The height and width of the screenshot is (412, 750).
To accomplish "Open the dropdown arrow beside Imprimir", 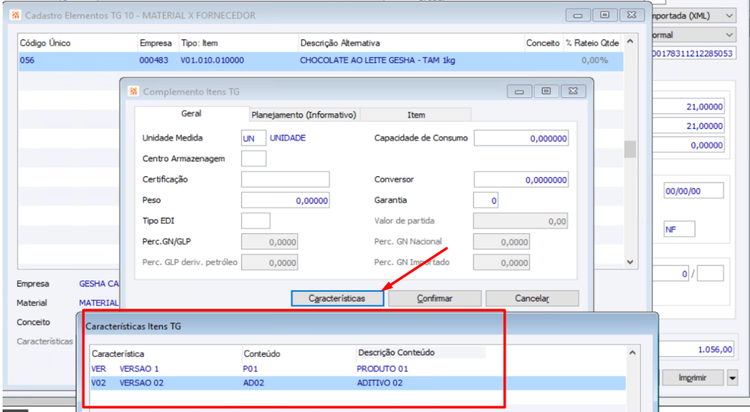I will click(732, 378).
